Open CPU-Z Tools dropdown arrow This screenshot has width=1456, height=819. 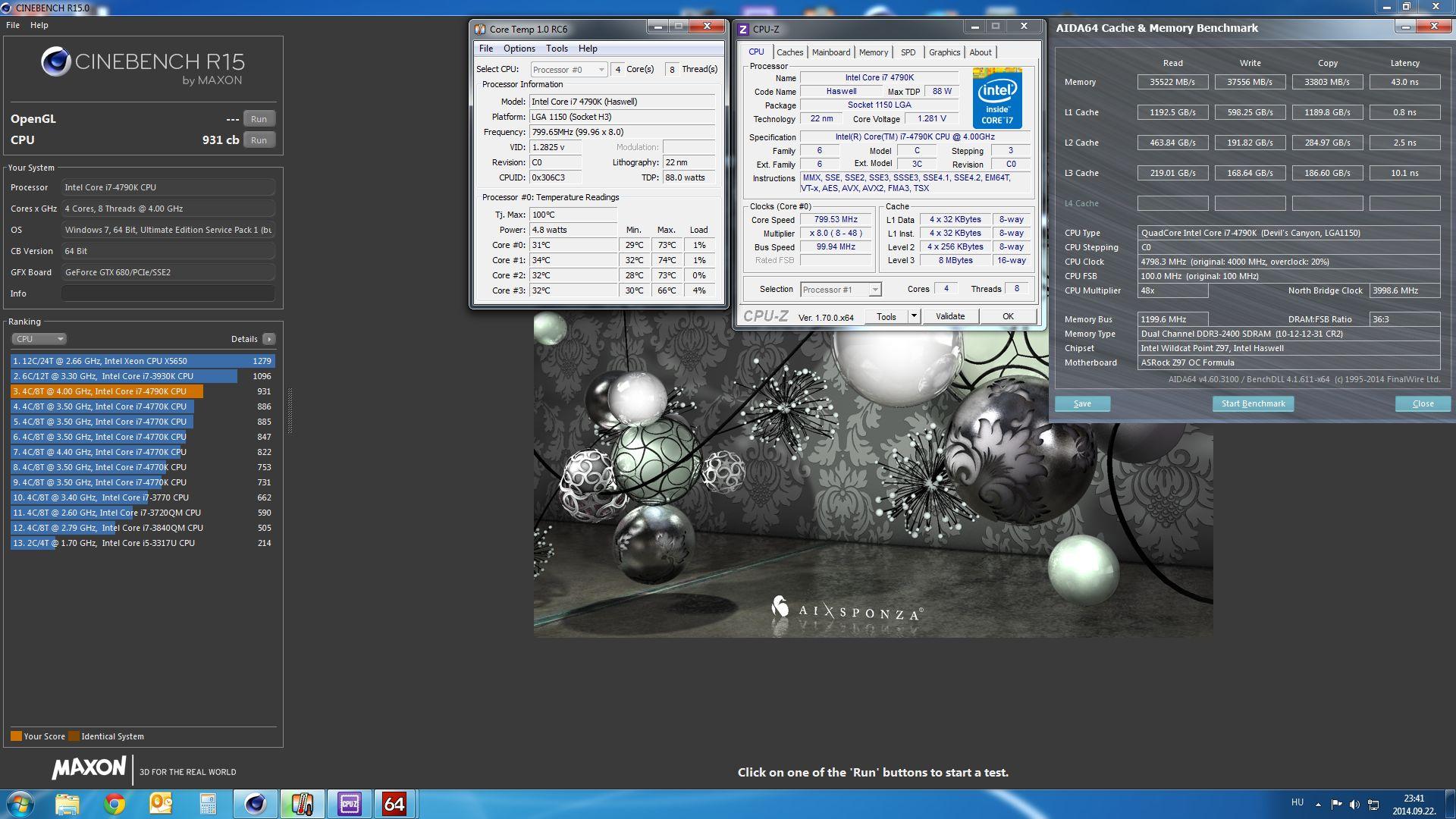[x=914, y=317]
